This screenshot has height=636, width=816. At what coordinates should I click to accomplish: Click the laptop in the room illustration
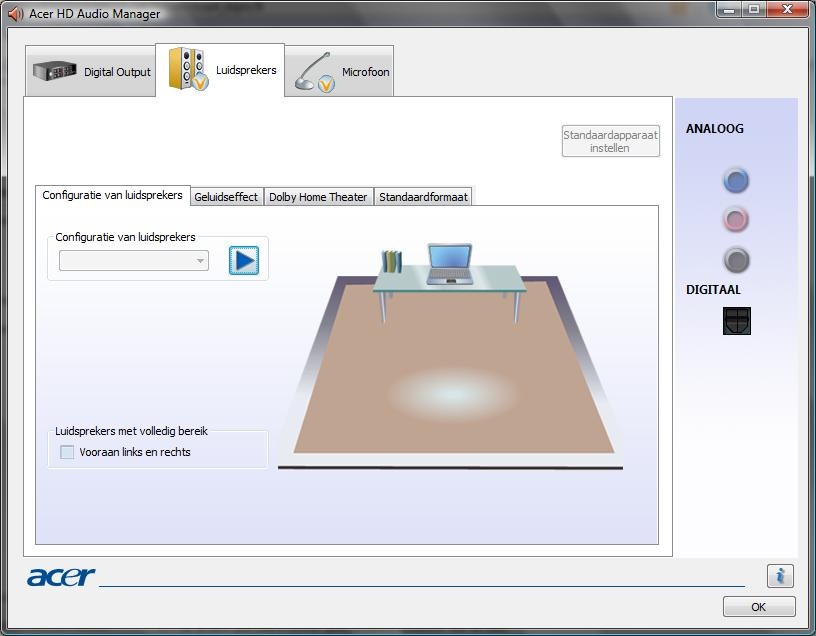[x=450, y=264]
